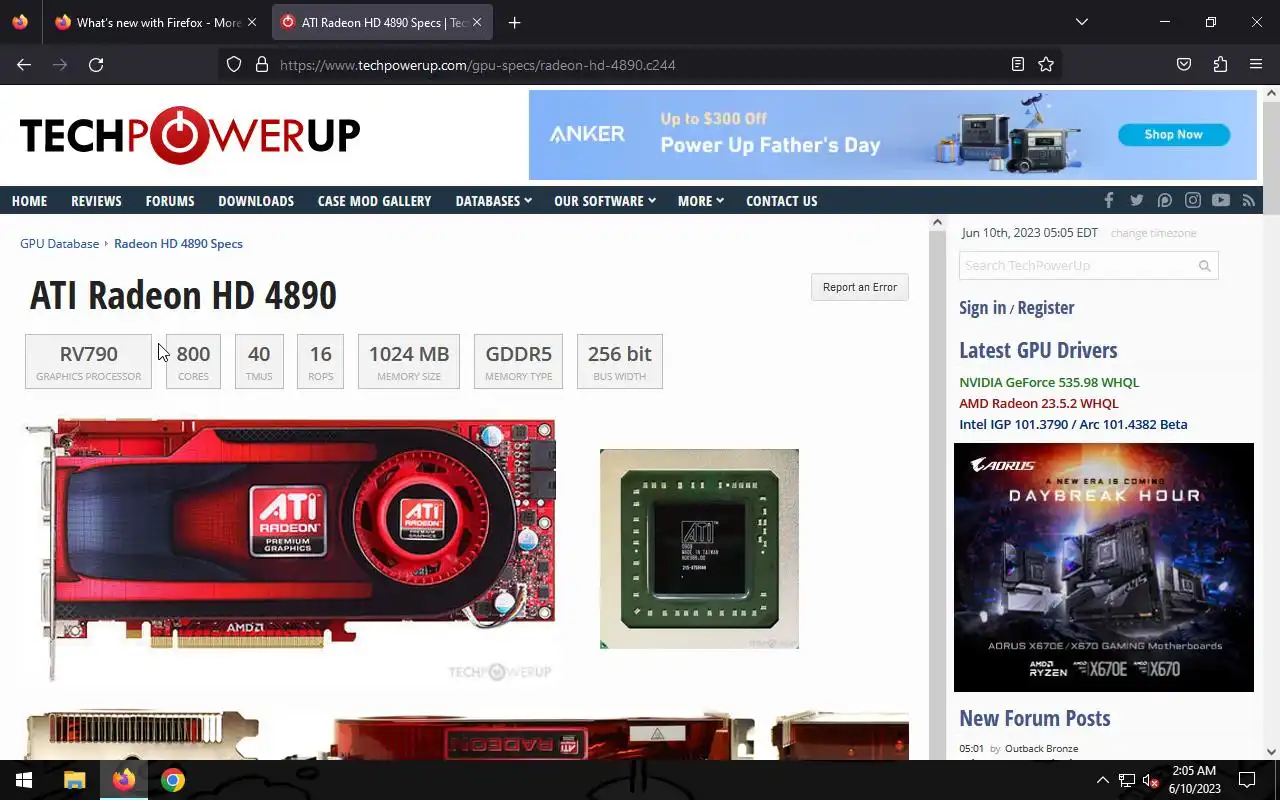The image size is (1280, 800).
Task: Click the 800 cores box
Action: coord(193,361)
